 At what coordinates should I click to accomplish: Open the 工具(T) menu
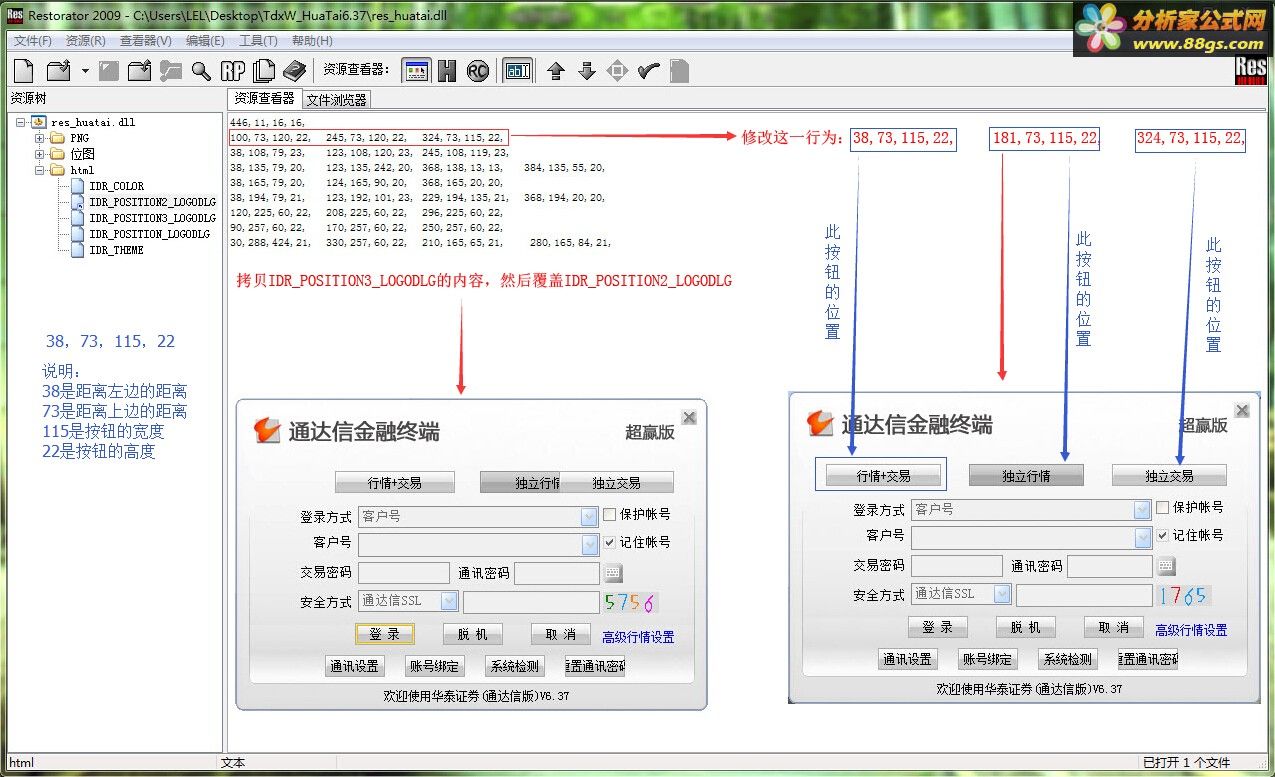258,41
